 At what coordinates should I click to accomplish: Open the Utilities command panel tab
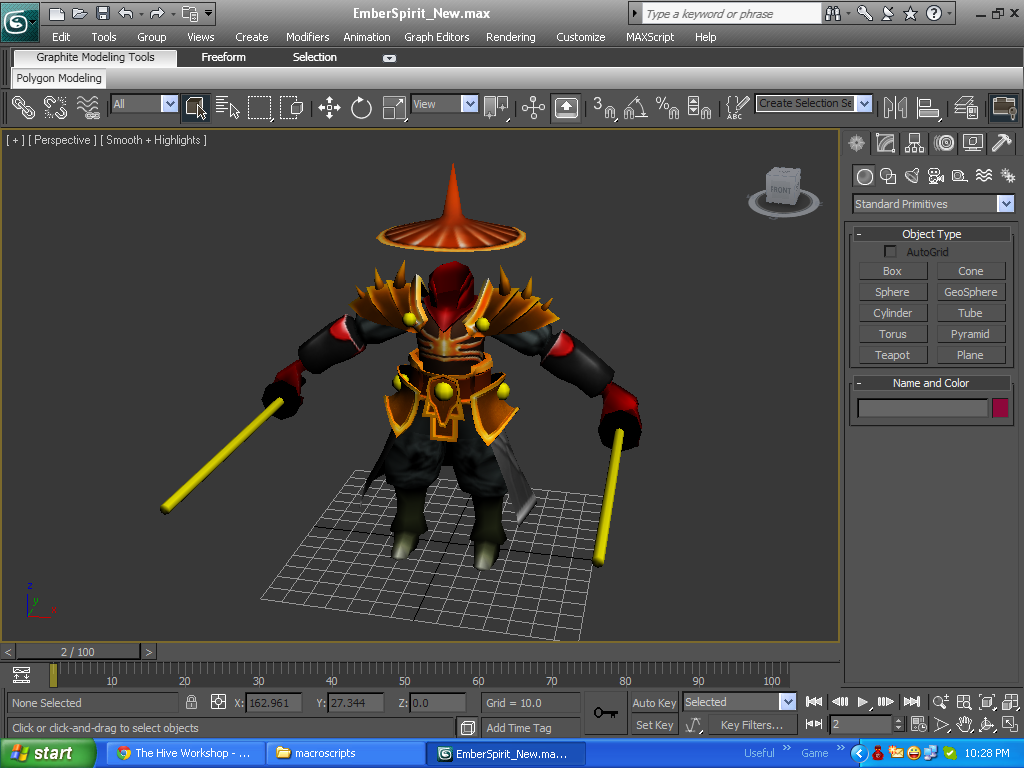[1001, 143]
